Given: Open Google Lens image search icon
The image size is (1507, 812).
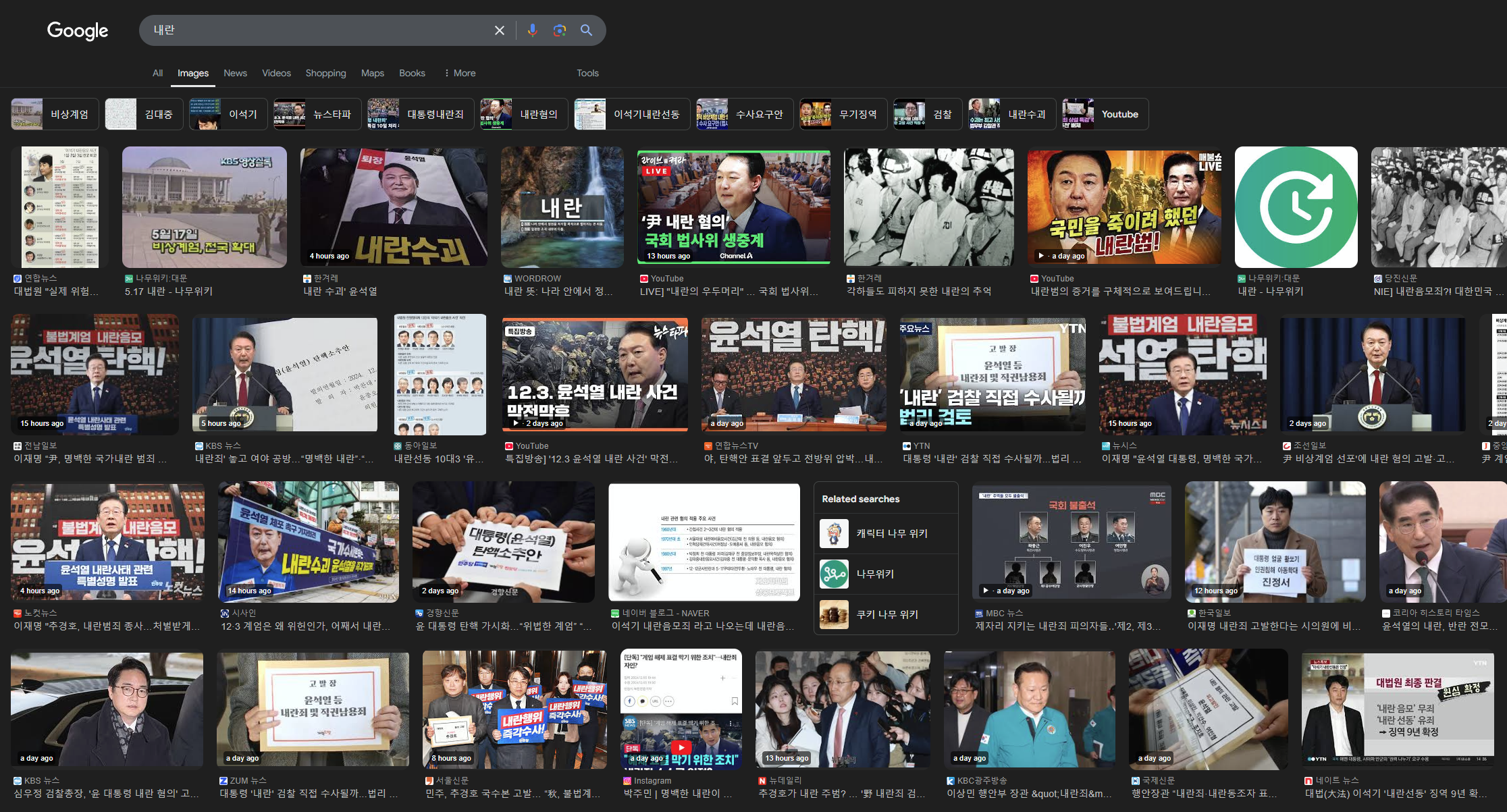Looking at the screenshot, I should (x=560, y=30).
